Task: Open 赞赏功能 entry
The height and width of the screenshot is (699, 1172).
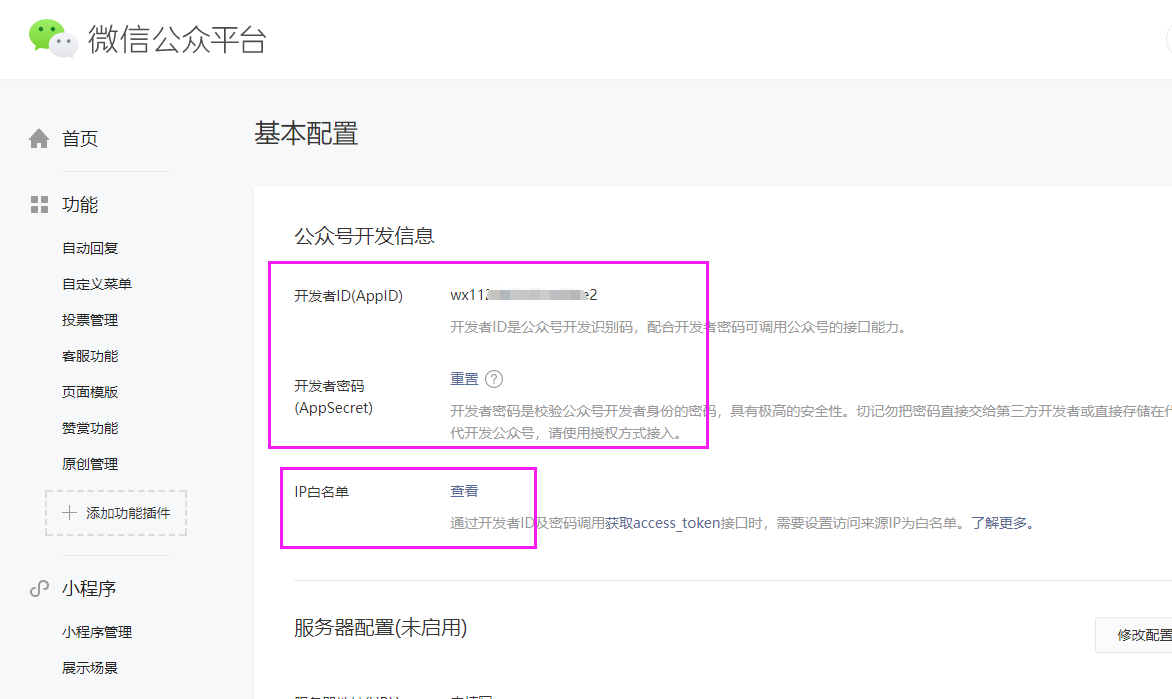Action: pos(90,428)
